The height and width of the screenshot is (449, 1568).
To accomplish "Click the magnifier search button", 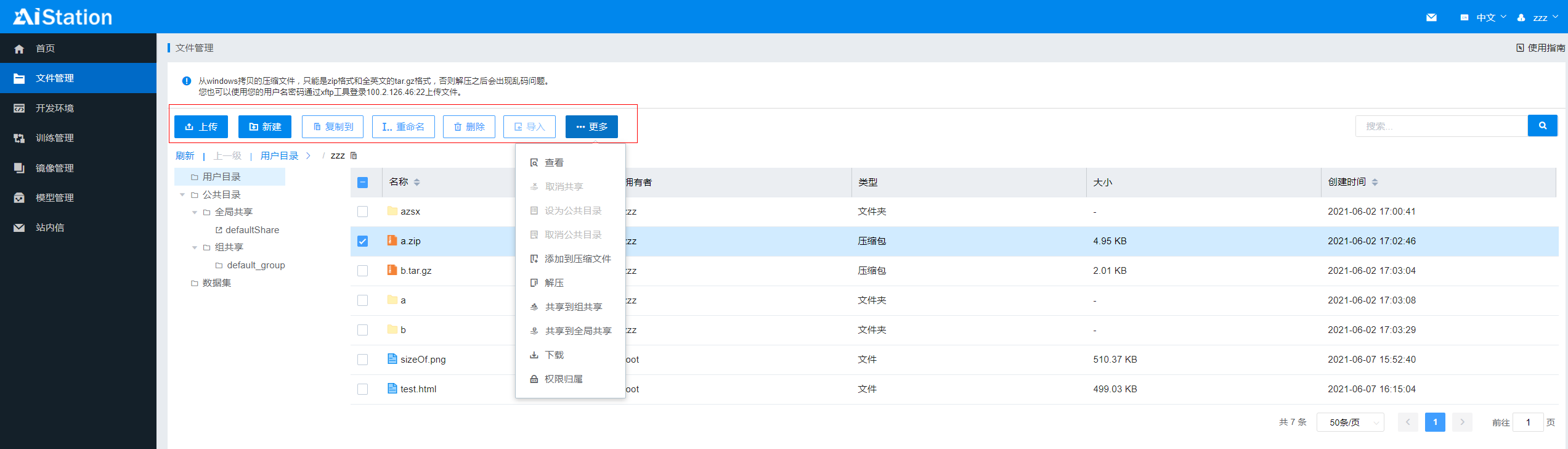I will click(1542, 126).
